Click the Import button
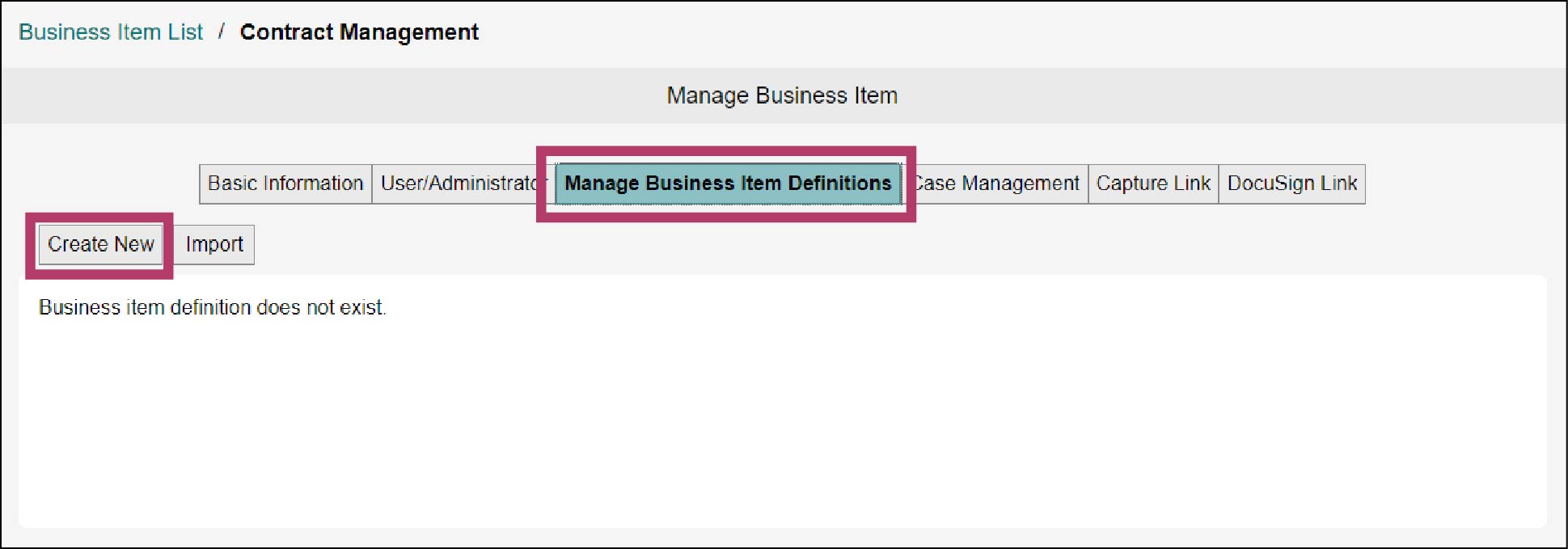Viewport: 1568px width, 549px height. pyautogui.click(x=214, y=244)
